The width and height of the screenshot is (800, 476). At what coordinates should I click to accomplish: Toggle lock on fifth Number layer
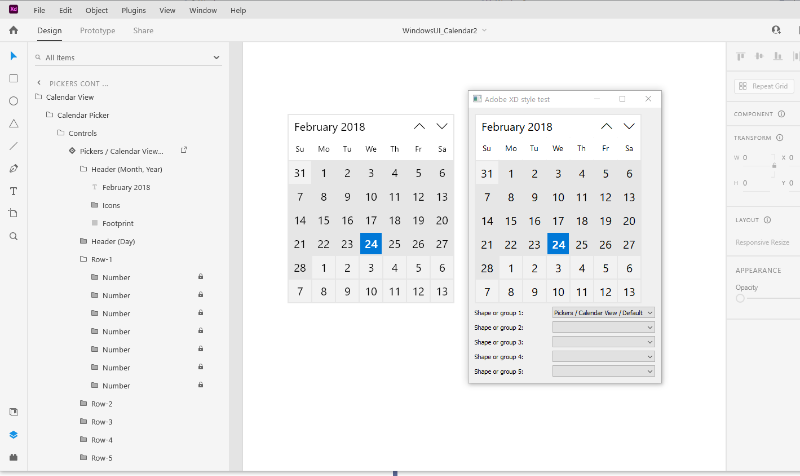pos(201,349)
